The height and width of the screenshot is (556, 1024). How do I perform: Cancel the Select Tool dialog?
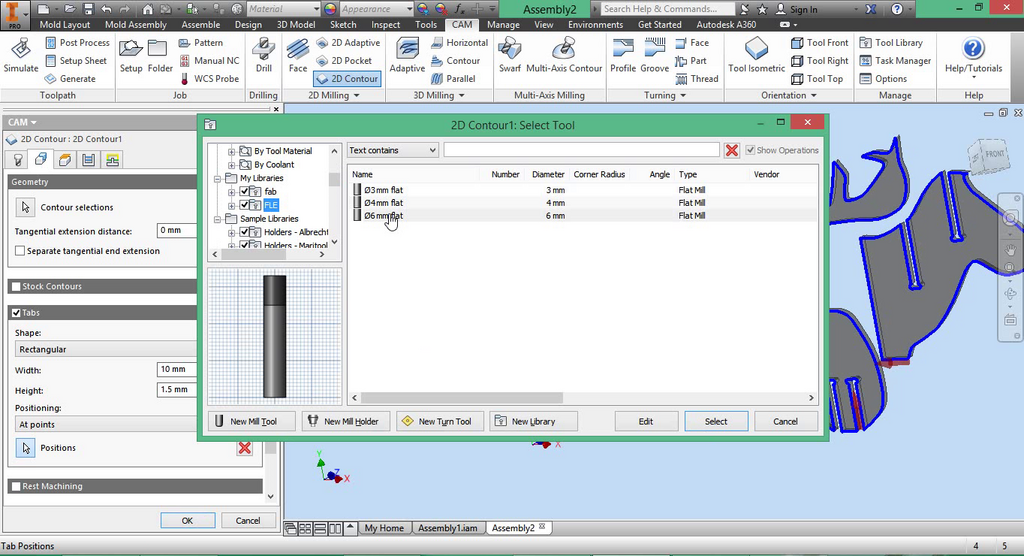785,421
